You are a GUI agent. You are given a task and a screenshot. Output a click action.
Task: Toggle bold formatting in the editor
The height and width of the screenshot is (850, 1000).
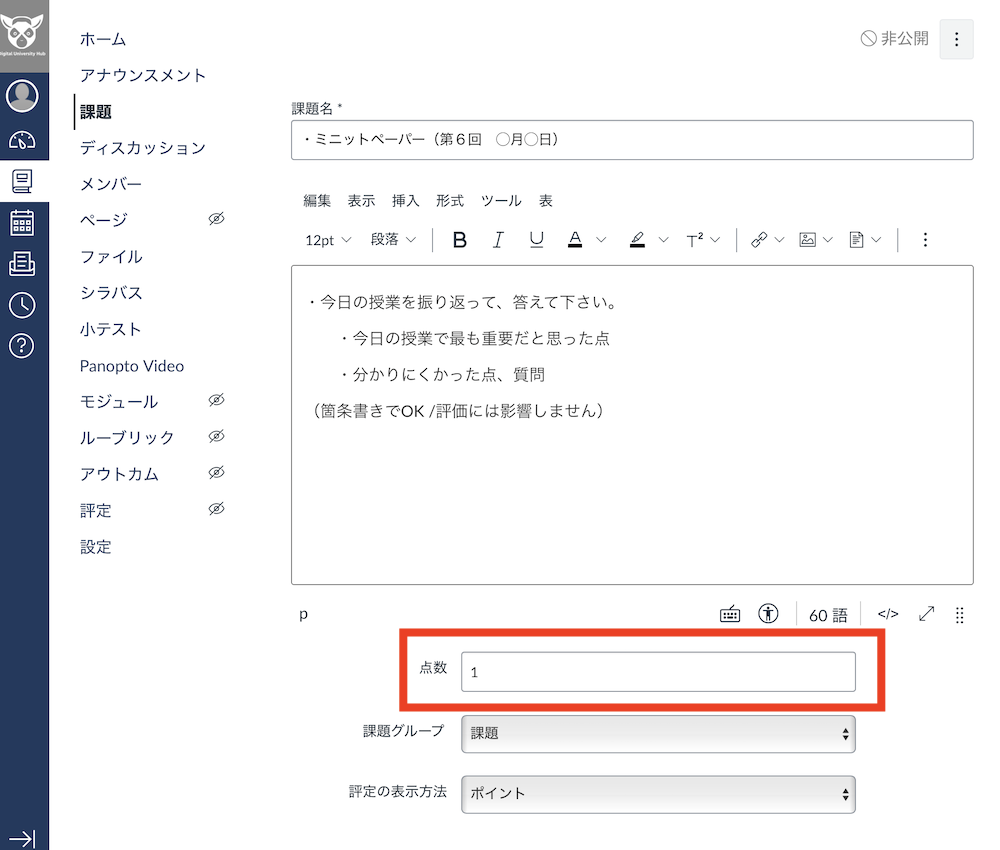(459, 239)
